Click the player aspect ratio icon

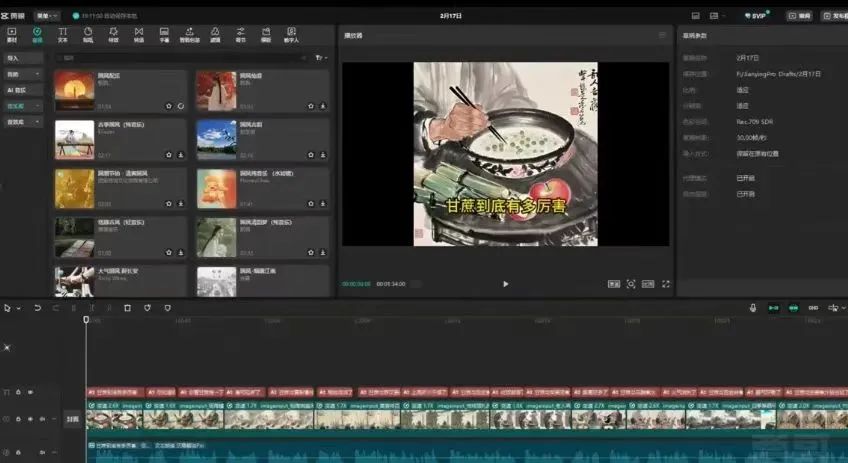[648, 284]
